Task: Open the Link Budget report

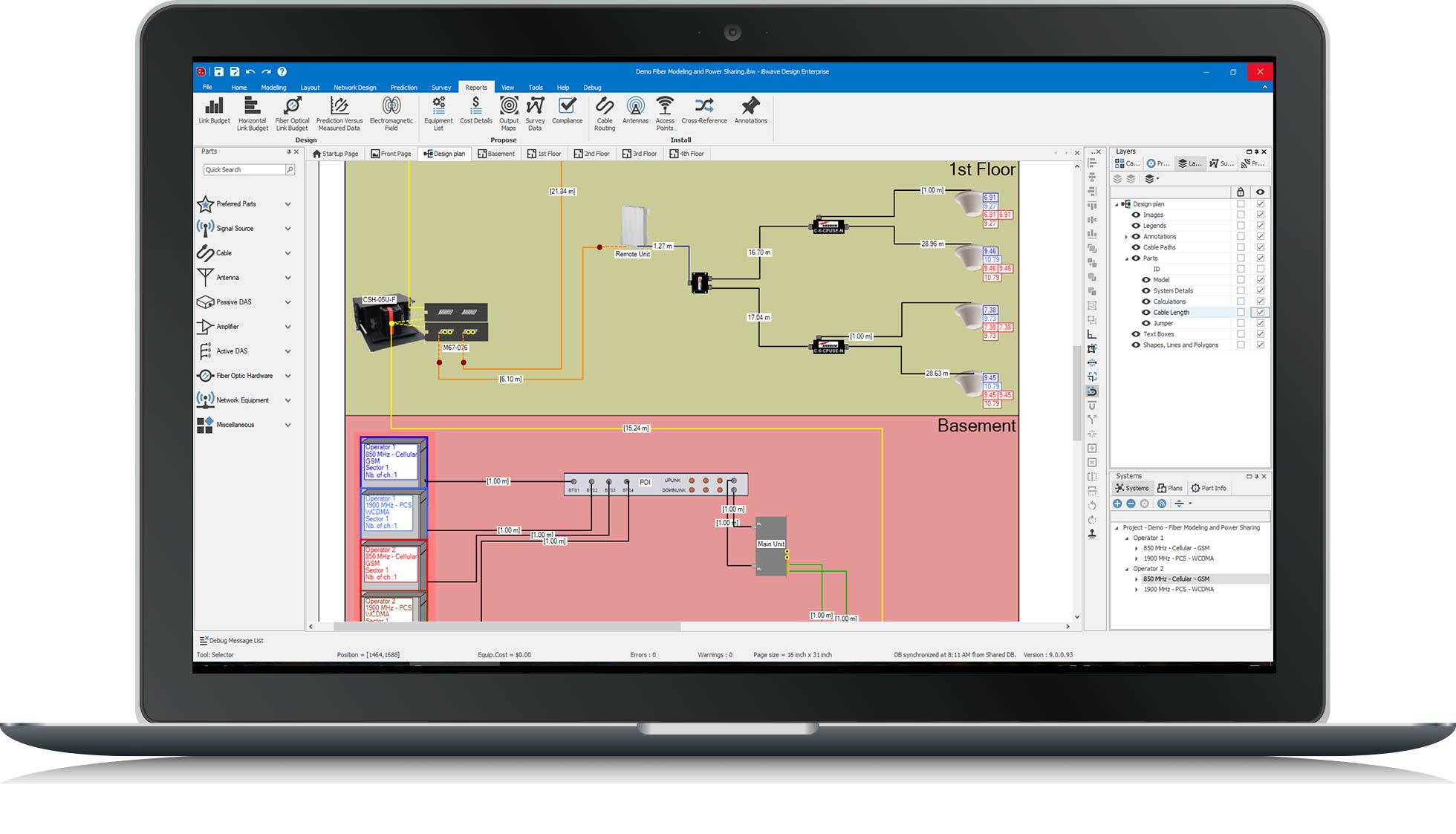Action: click(x=214, y=111)
